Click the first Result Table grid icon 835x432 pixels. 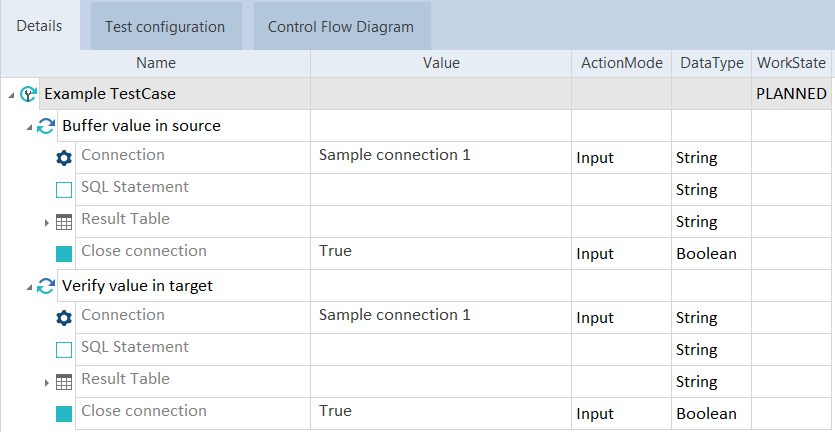pos(64,222)
